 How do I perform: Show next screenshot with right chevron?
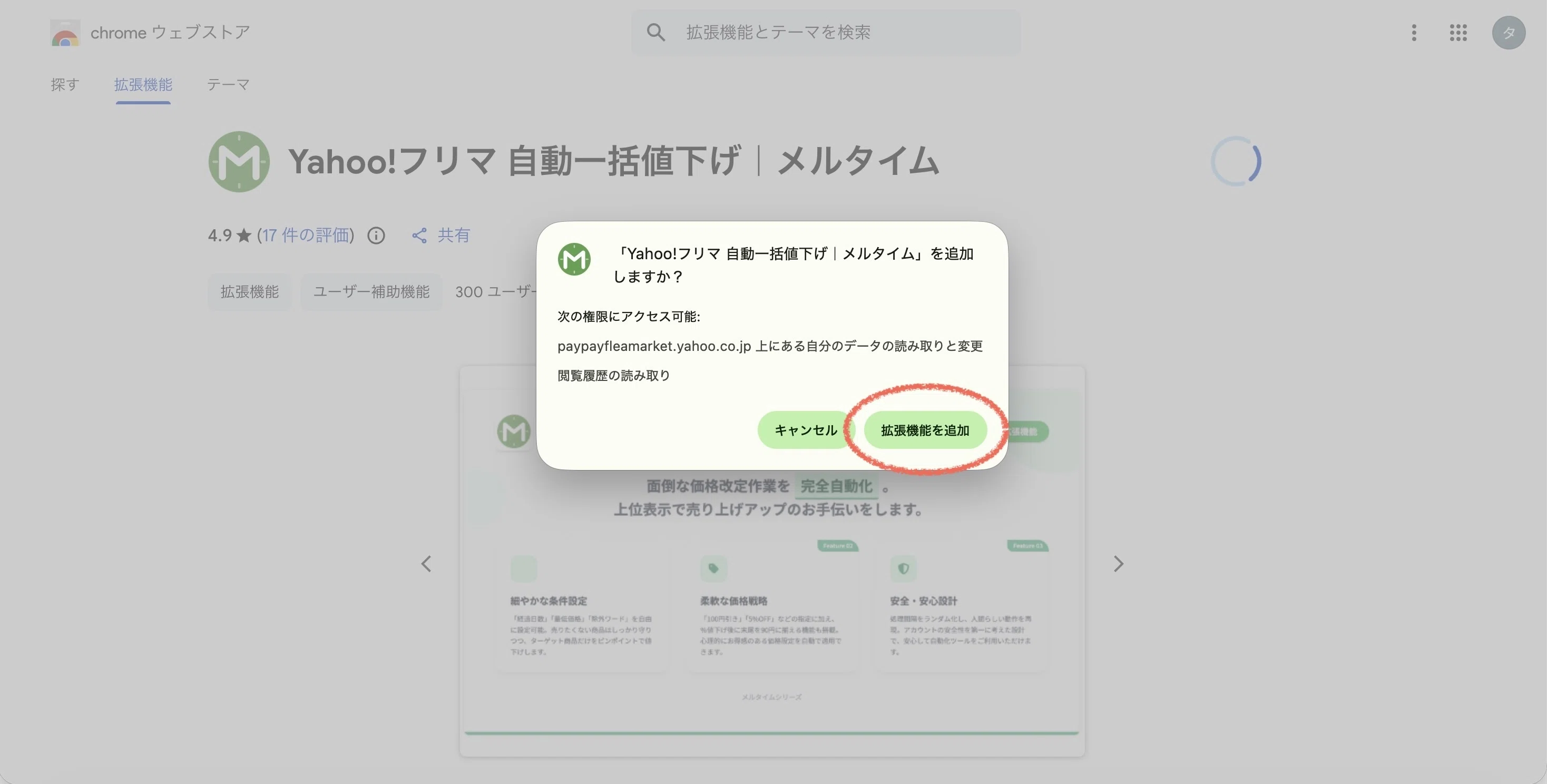1118,564
